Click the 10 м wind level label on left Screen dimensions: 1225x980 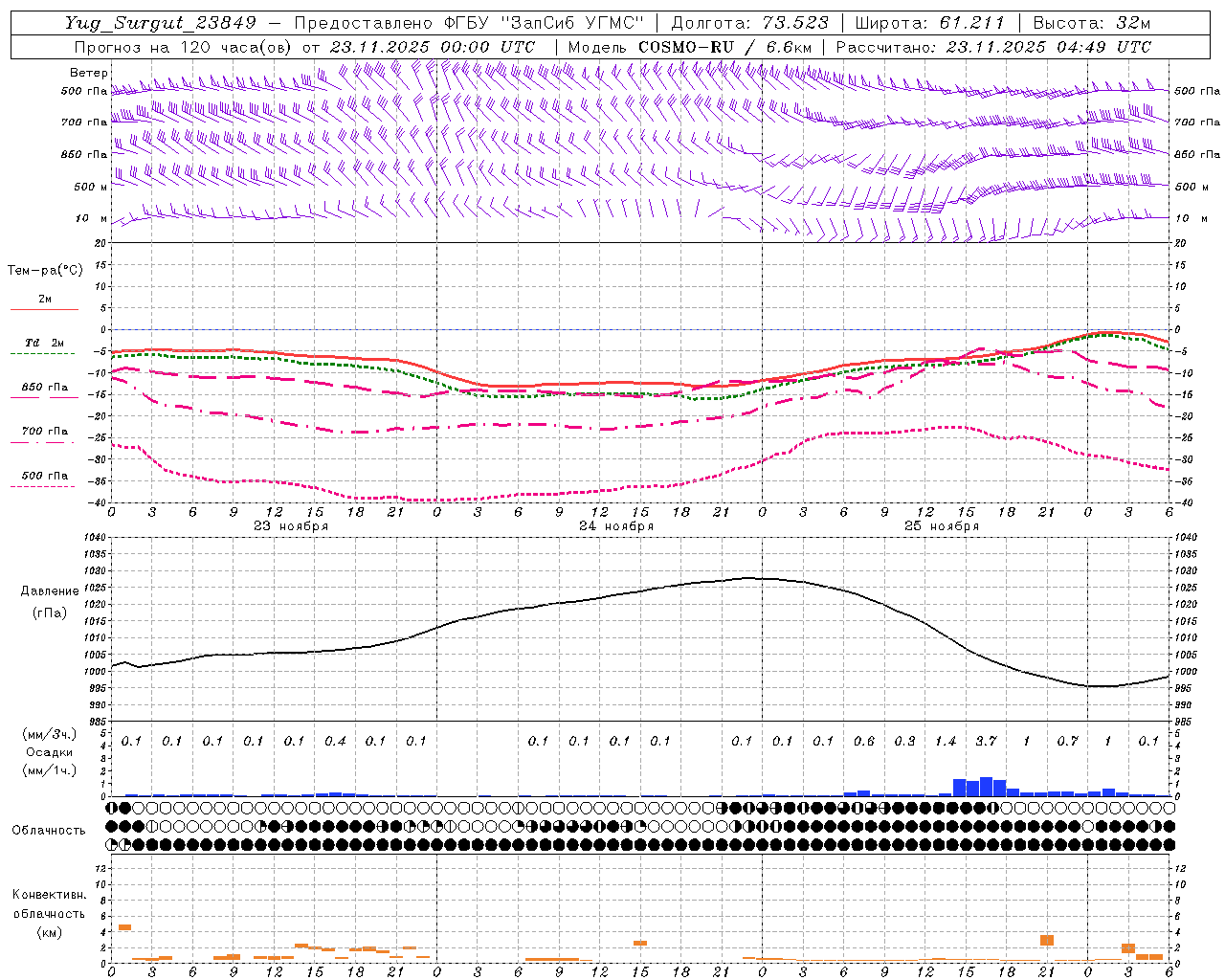[91, 218]
